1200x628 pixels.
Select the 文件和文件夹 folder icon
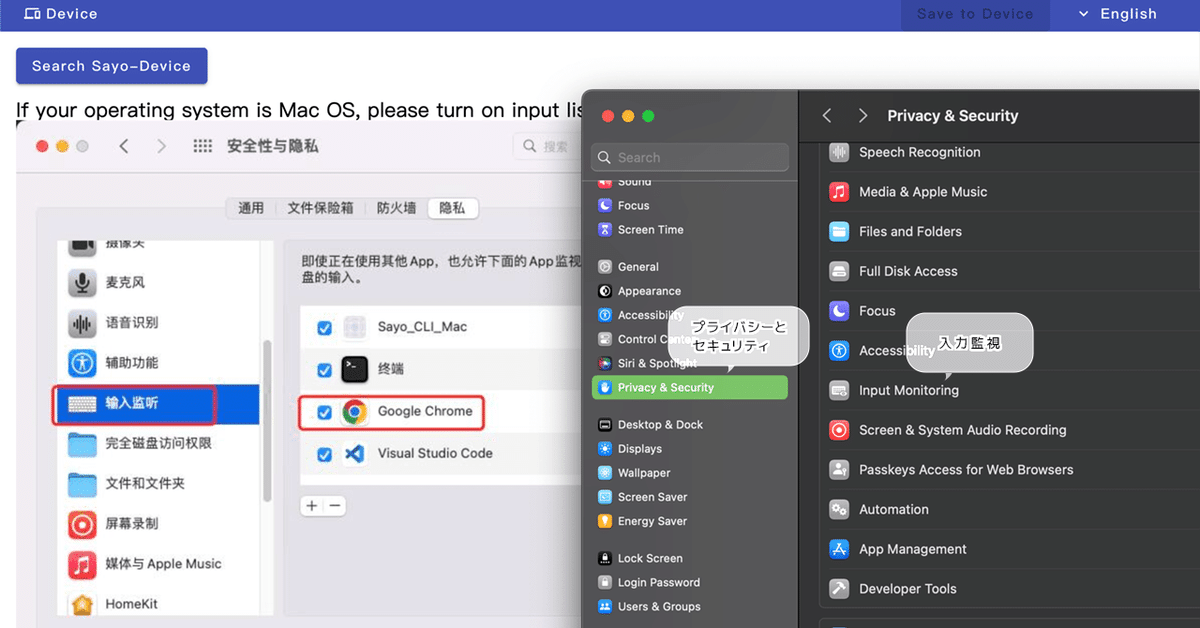(82, 483)
